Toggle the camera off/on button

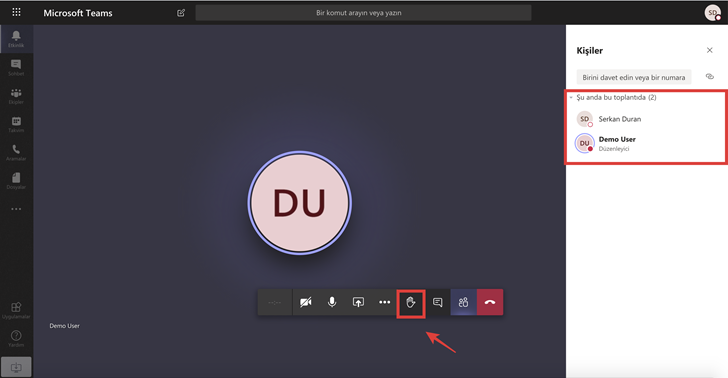[306, 303]
